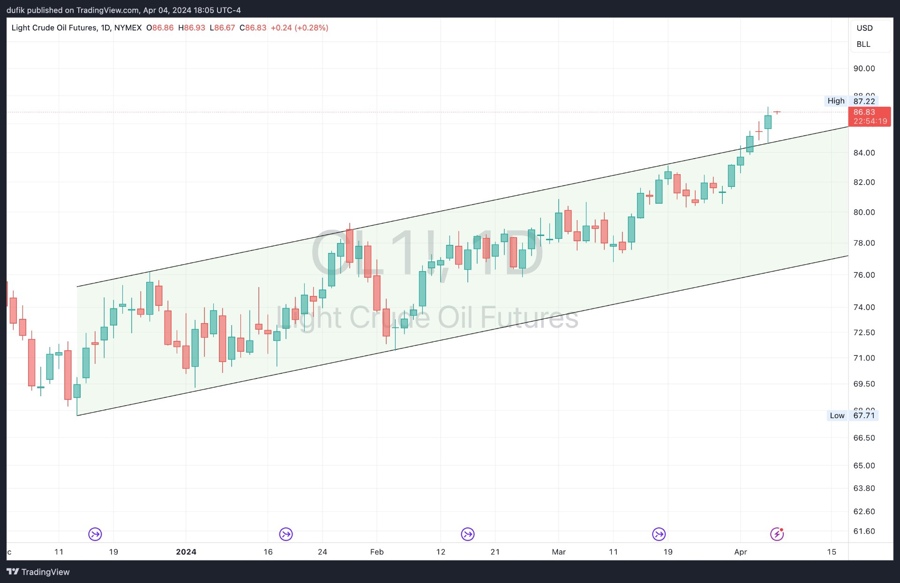Click the NYMEX exchange label
This screenshot has height=583, width=900.
tap(128, 28)
